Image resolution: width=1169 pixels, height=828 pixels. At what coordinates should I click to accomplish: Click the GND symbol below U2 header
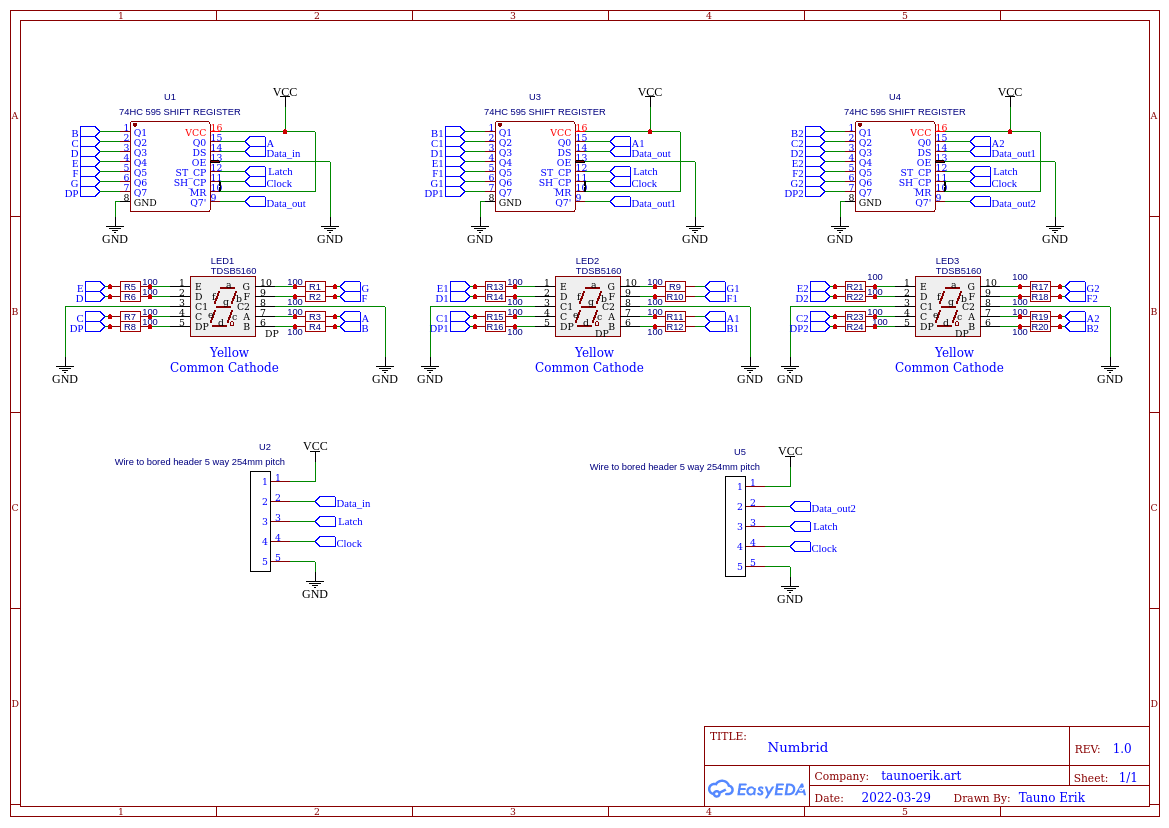(315, 587)
